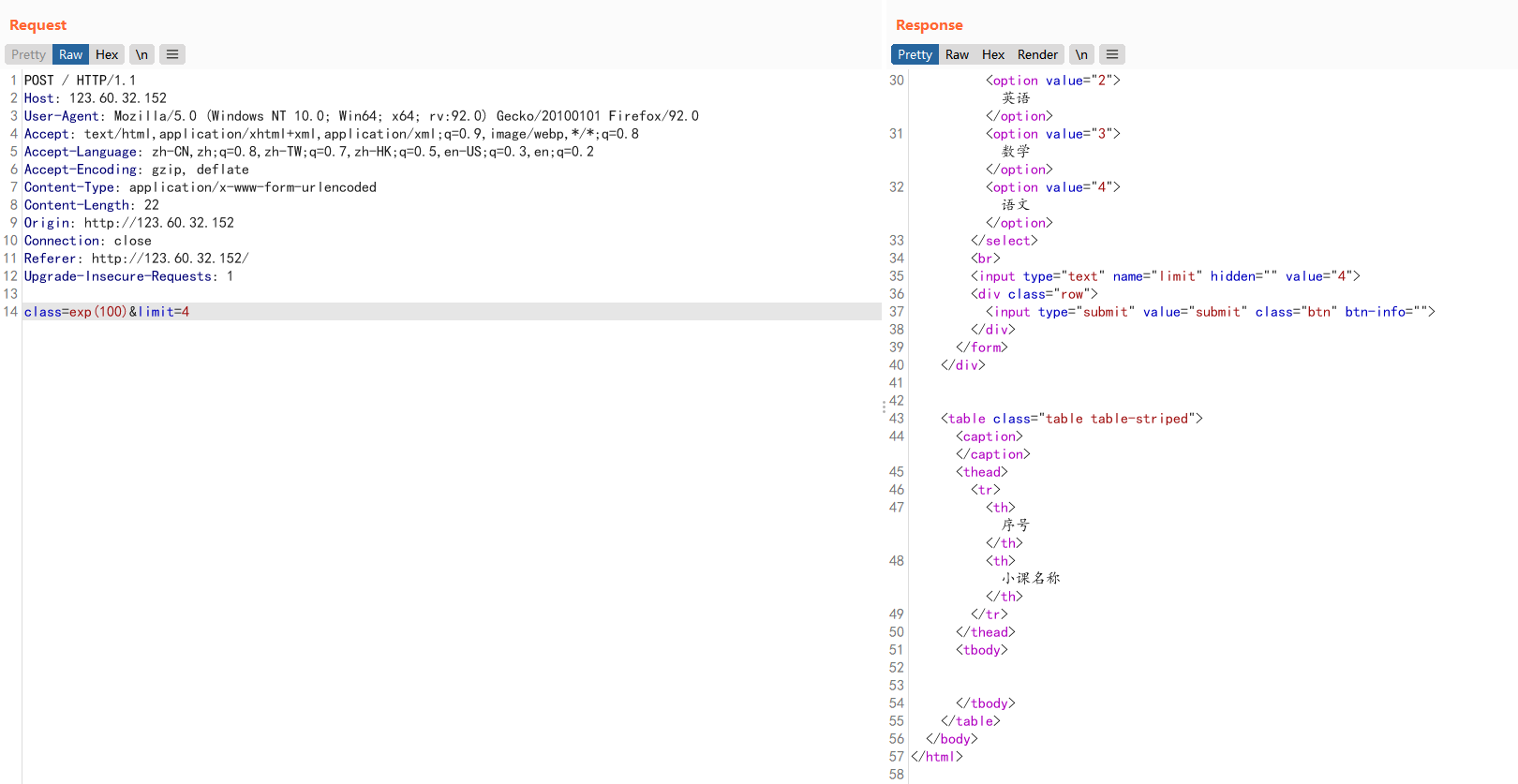
Task: Click the User-Agent header line
Action: tap(362, 116)
